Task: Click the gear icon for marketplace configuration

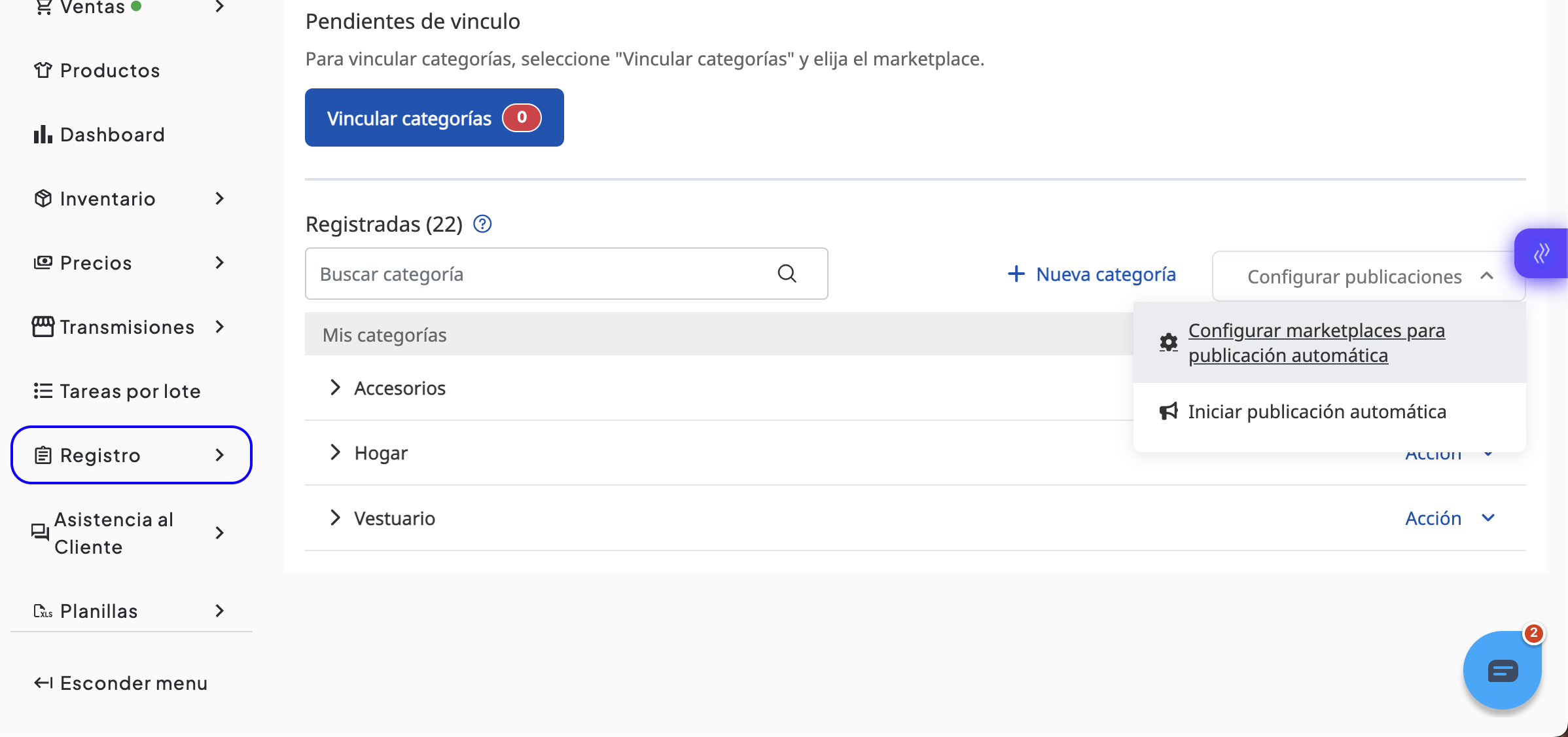Action: pyautogui.click(x=1168, y=342)
